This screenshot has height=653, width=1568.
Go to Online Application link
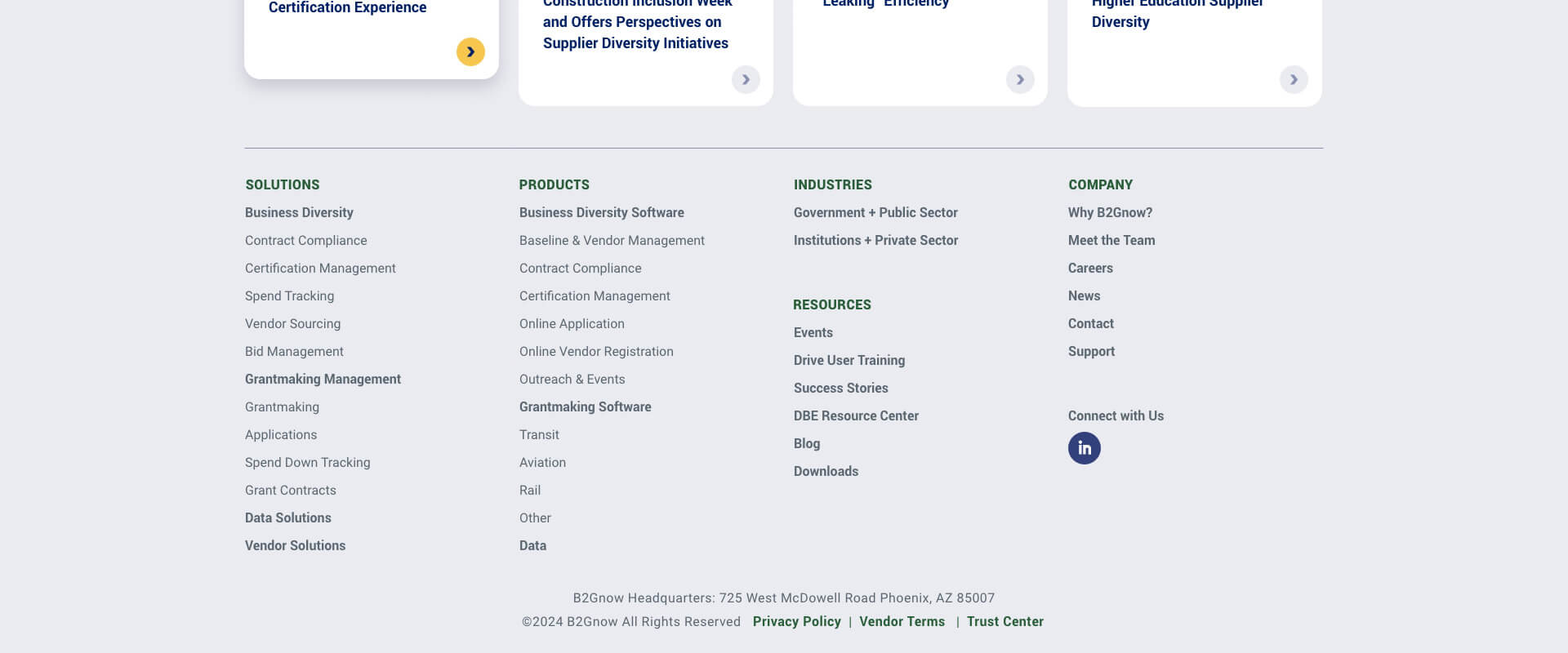pyautogui.click(x=572, y=323)
